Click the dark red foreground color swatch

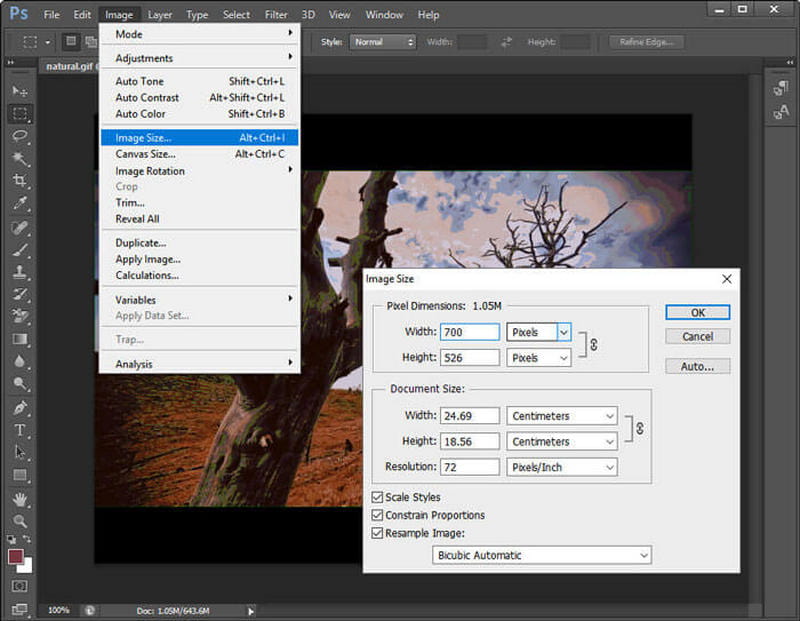16,556
